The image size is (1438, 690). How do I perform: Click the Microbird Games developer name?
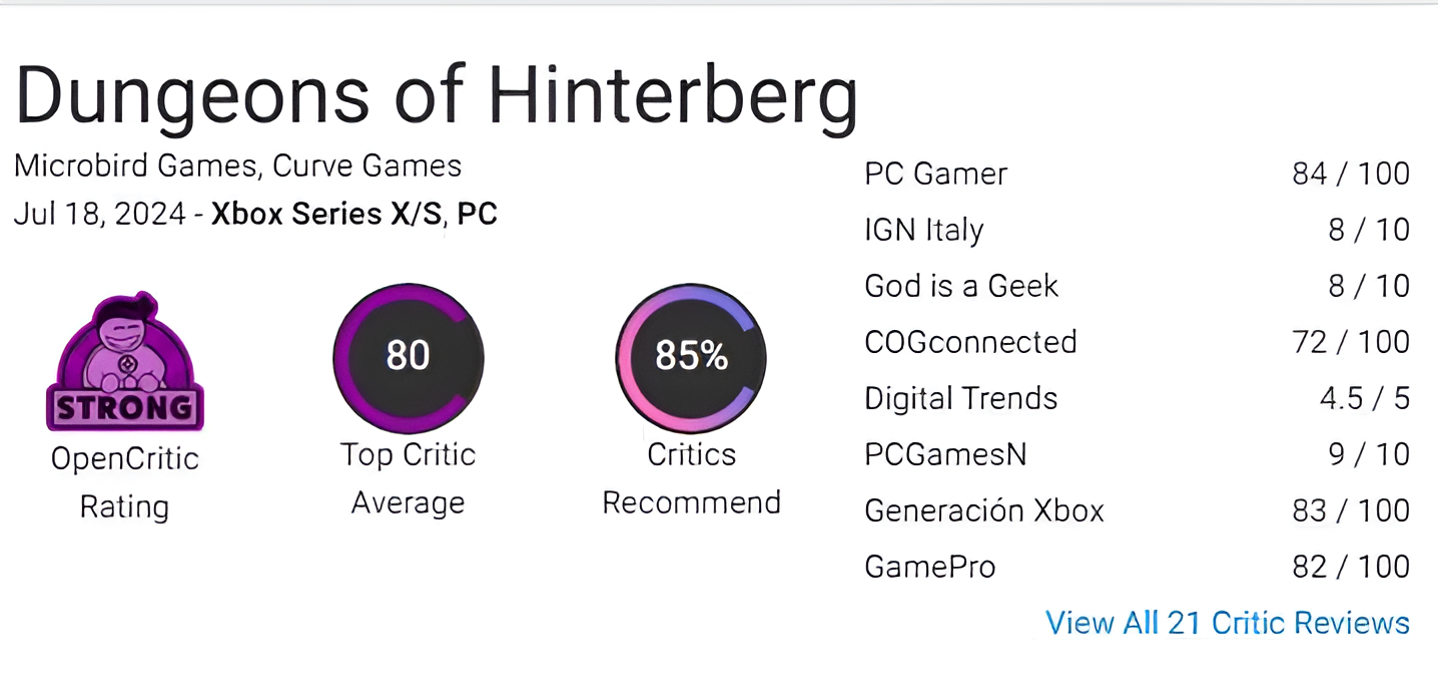click(138, 166)
